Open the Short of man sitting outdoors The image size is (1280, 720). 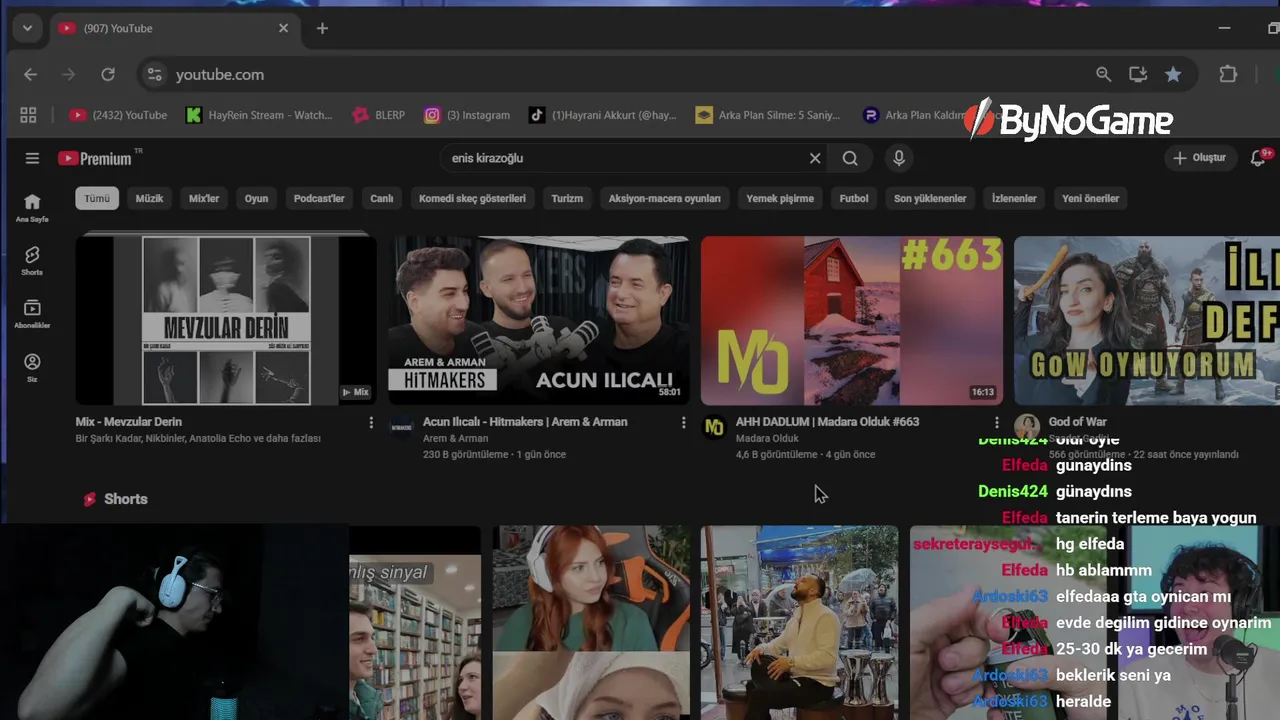coord(800,623)
